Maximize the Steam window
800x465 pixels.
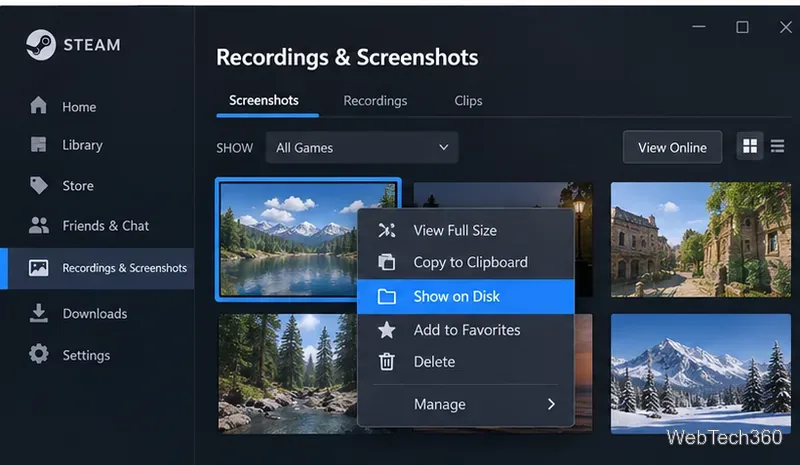[742, 27]
